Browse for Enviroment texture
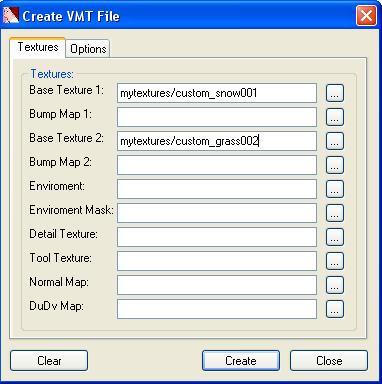This screenshot has width=382, height=384. tap(335, 189)
